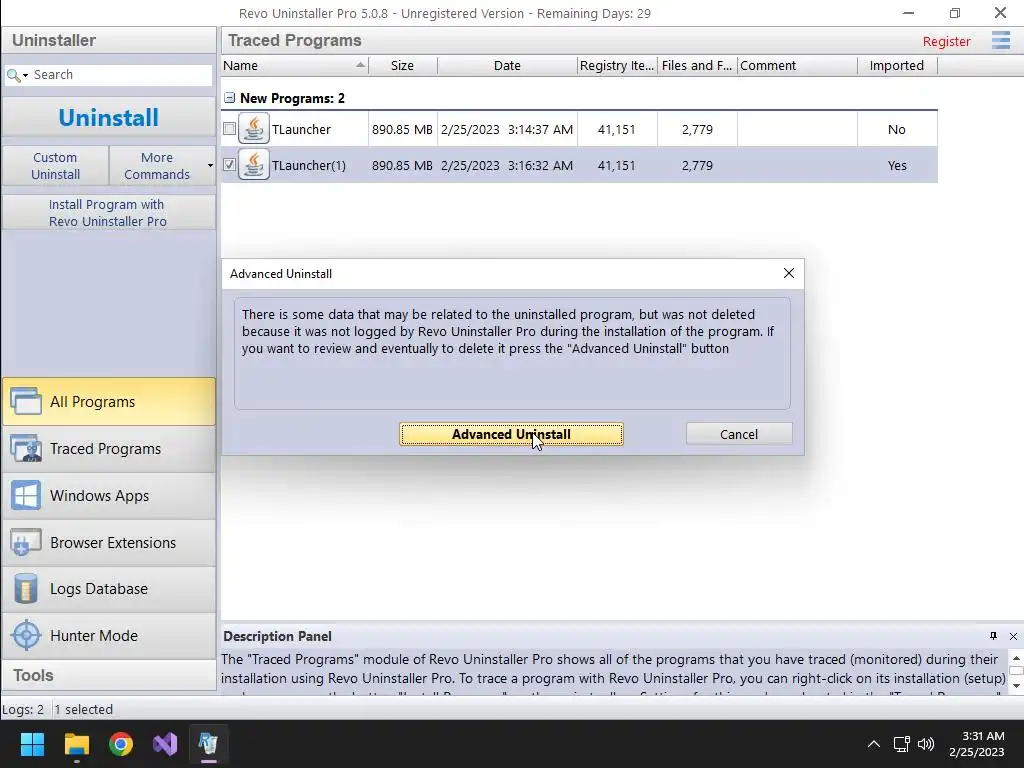
Task: Click the Description Panel scroll up arrow
Action: pyautogui.click(x=1016, y=658)
